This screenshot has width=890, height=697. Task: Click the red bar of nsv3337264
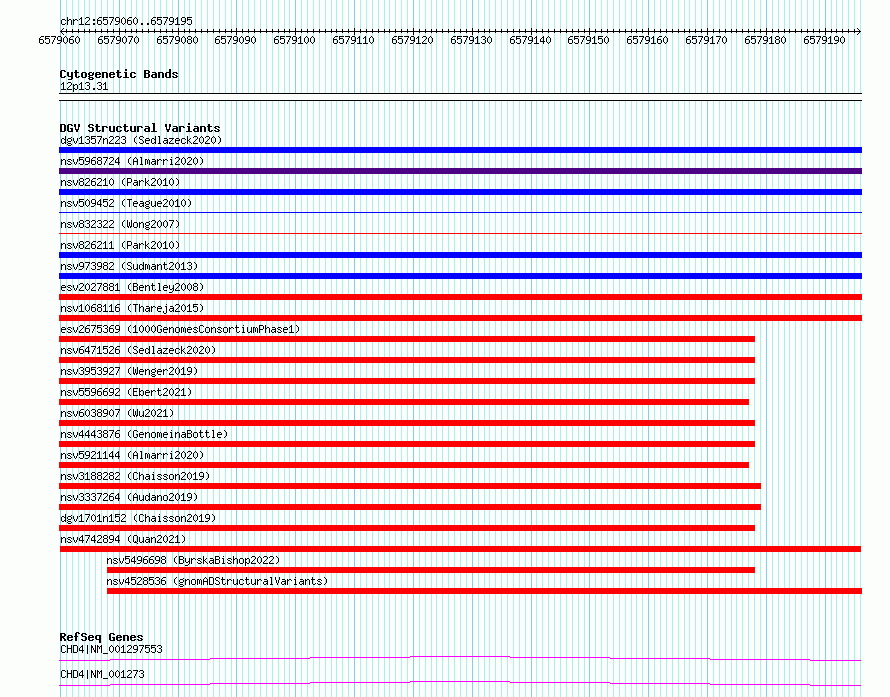[410, 507]
